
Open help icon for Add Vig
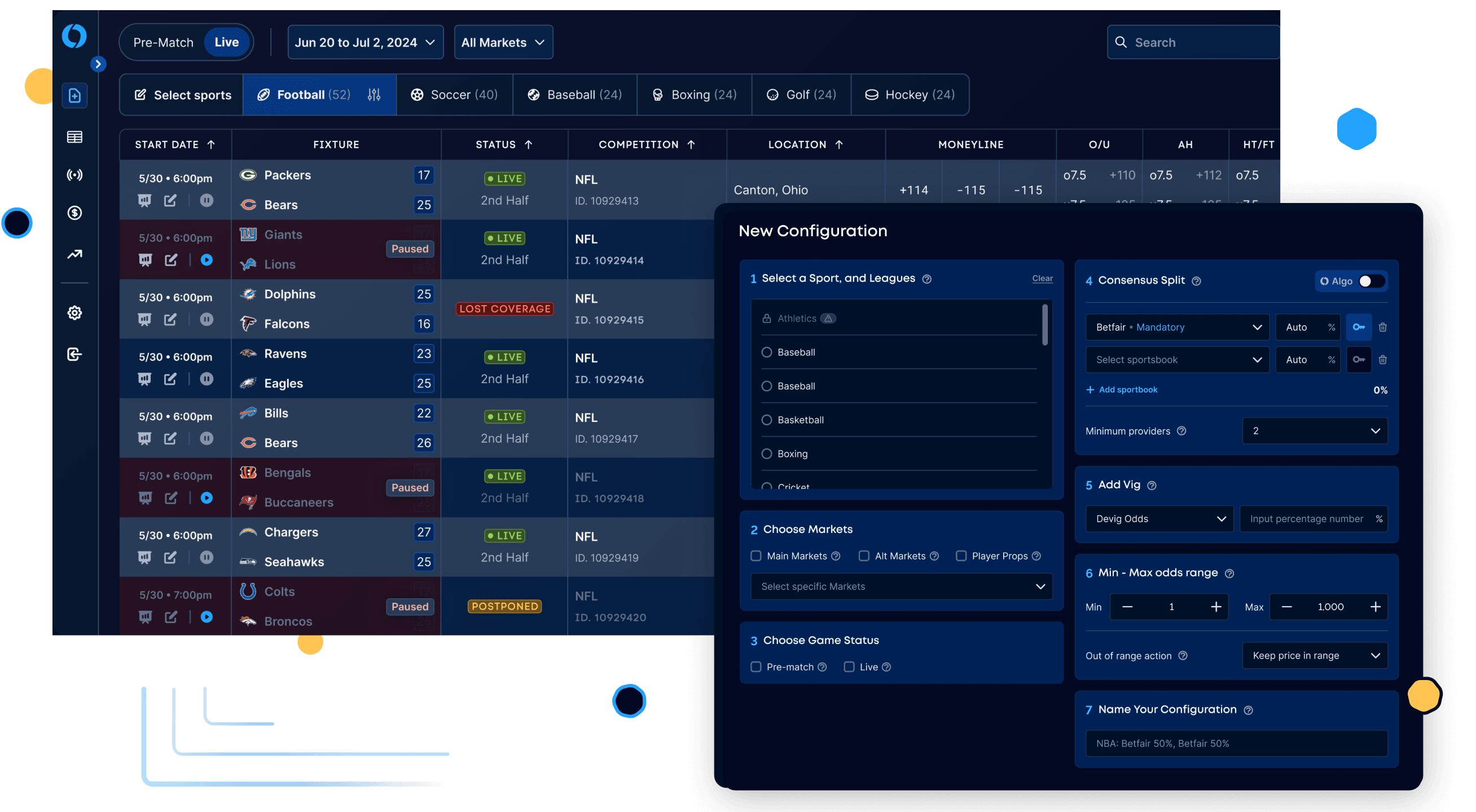(1152, 486)
